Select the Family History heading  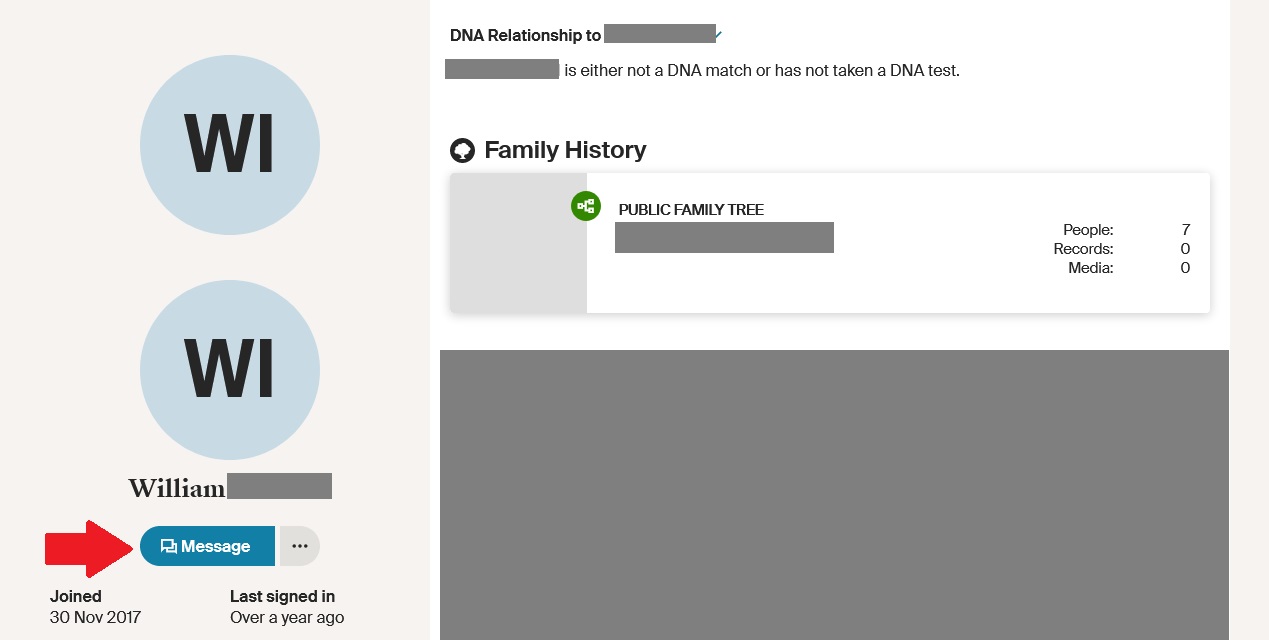(565, 150)
